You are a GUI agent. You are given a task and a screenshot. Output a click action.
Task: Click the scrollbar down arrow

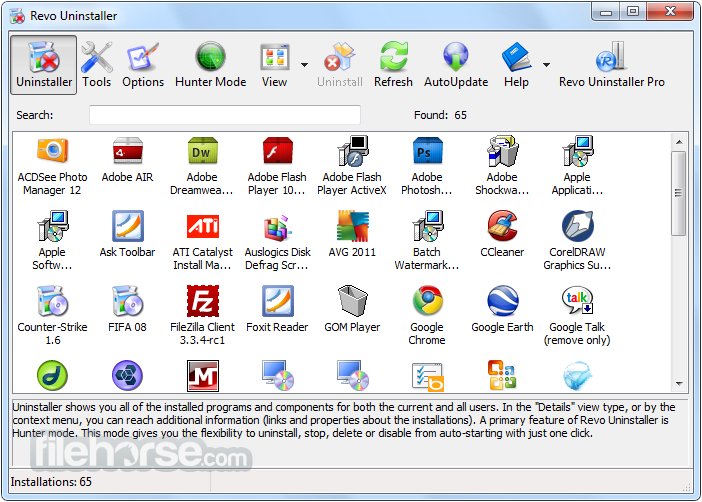(x=679, y=384)
